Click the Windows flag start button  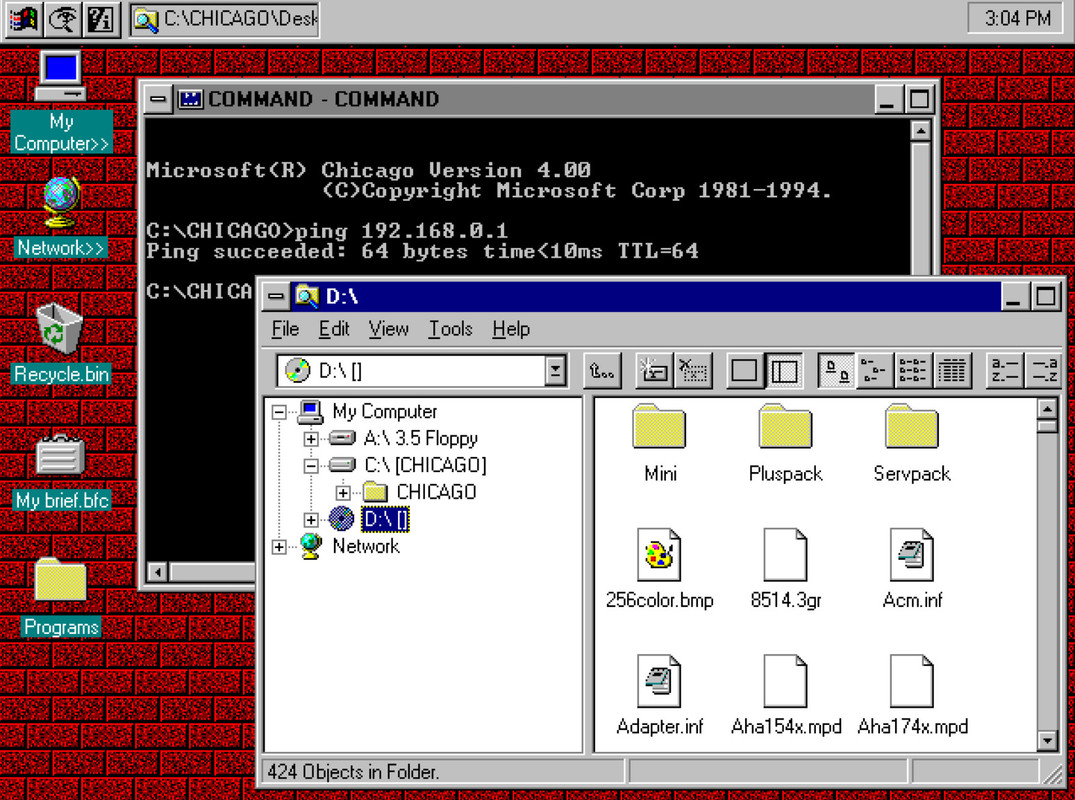tap(23, 19)
